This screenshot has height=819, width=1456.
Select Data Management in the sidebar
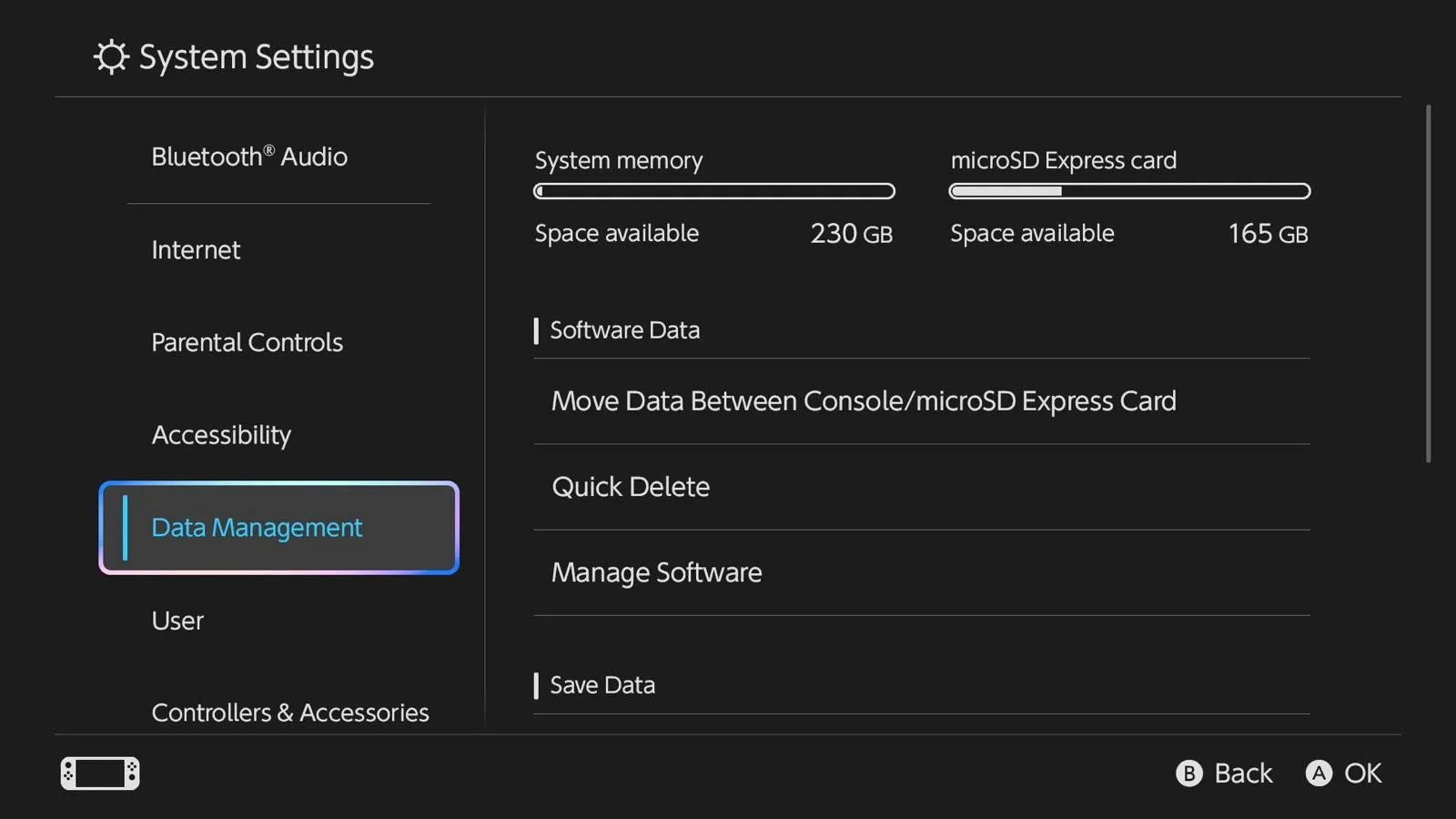point(256,528)
